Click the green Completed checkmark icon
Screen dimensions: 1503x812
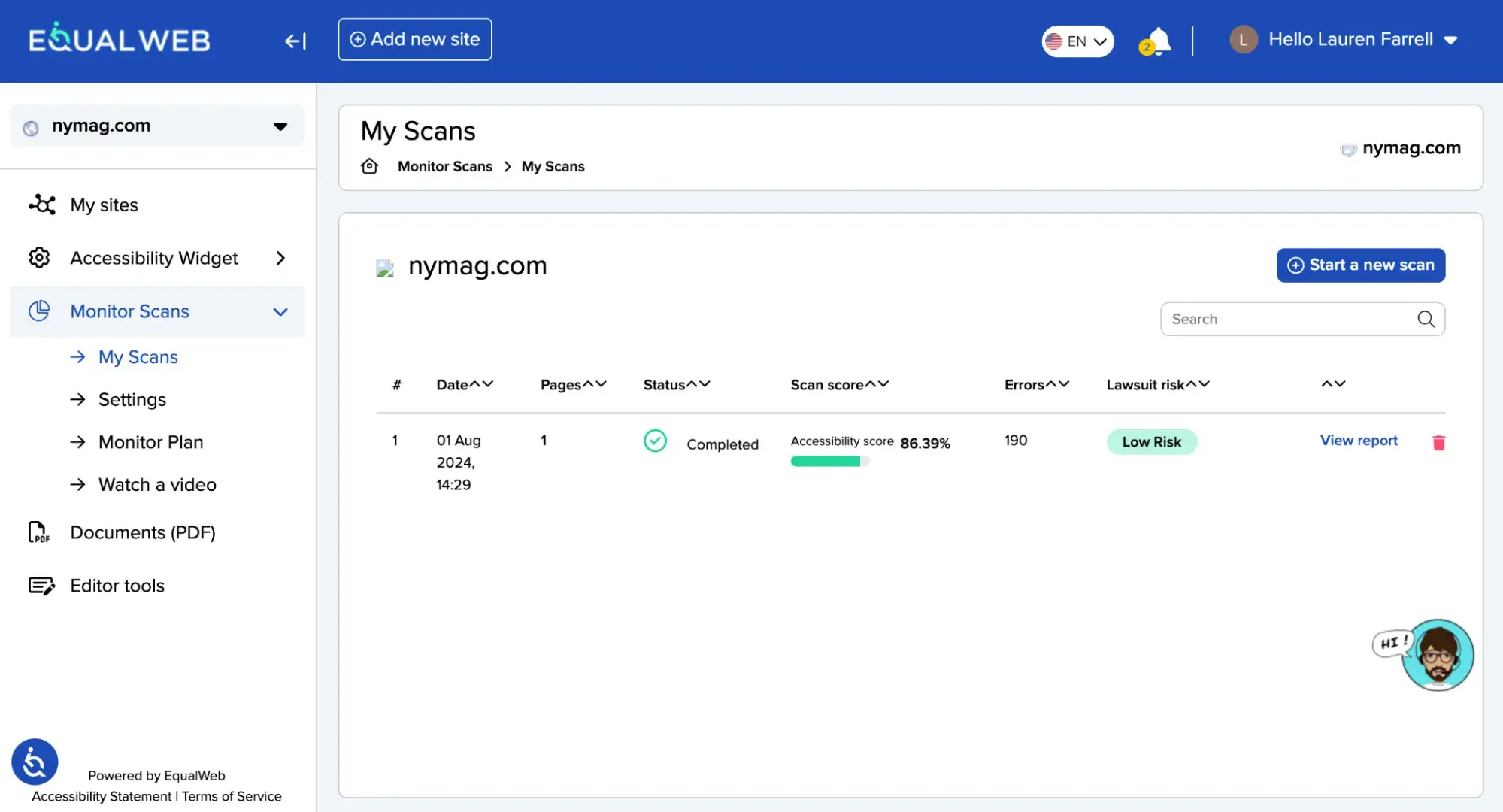click(655, 441)
